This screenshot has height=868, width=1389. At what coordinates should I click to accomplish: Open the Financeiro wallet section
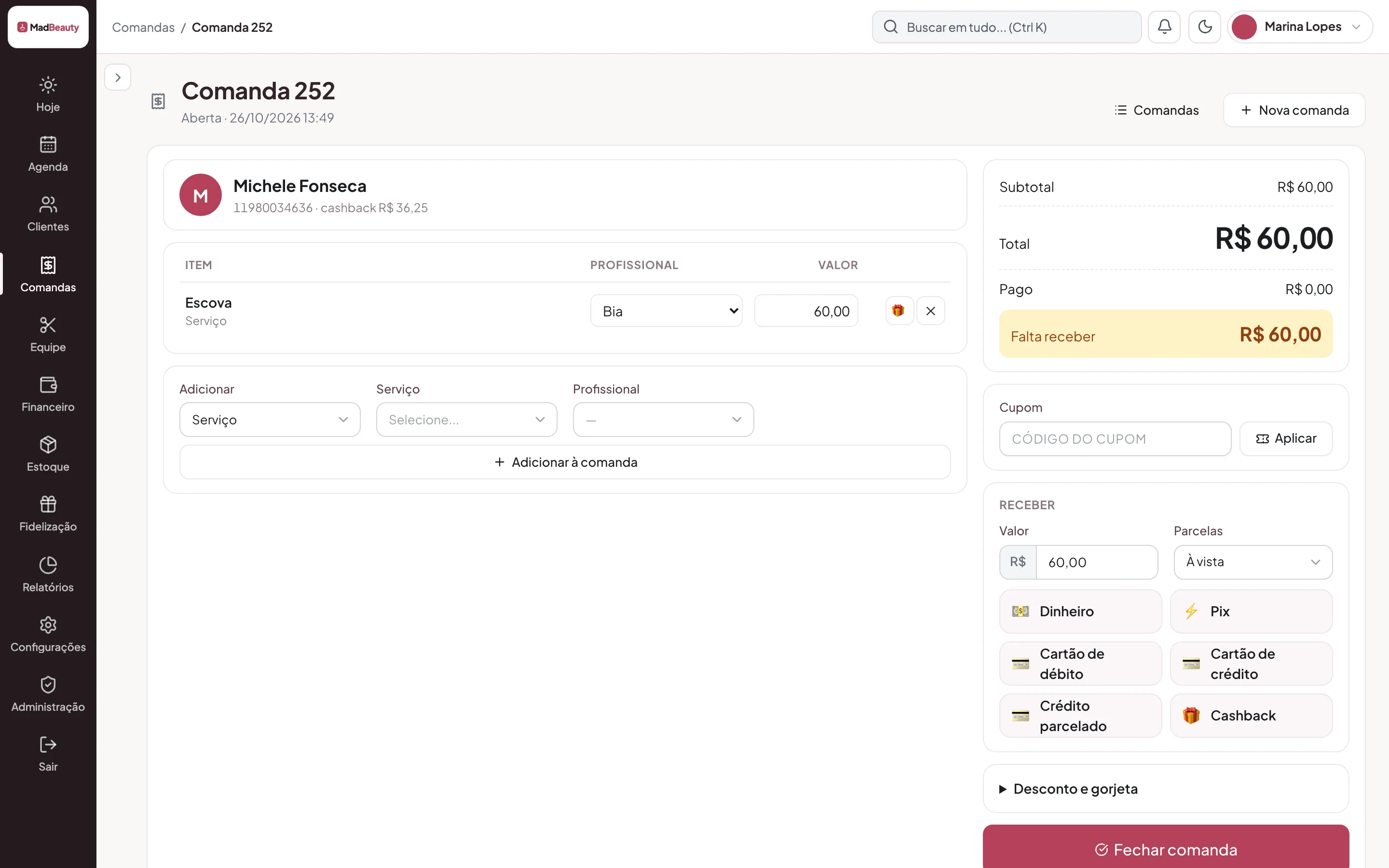pos(48,394)
